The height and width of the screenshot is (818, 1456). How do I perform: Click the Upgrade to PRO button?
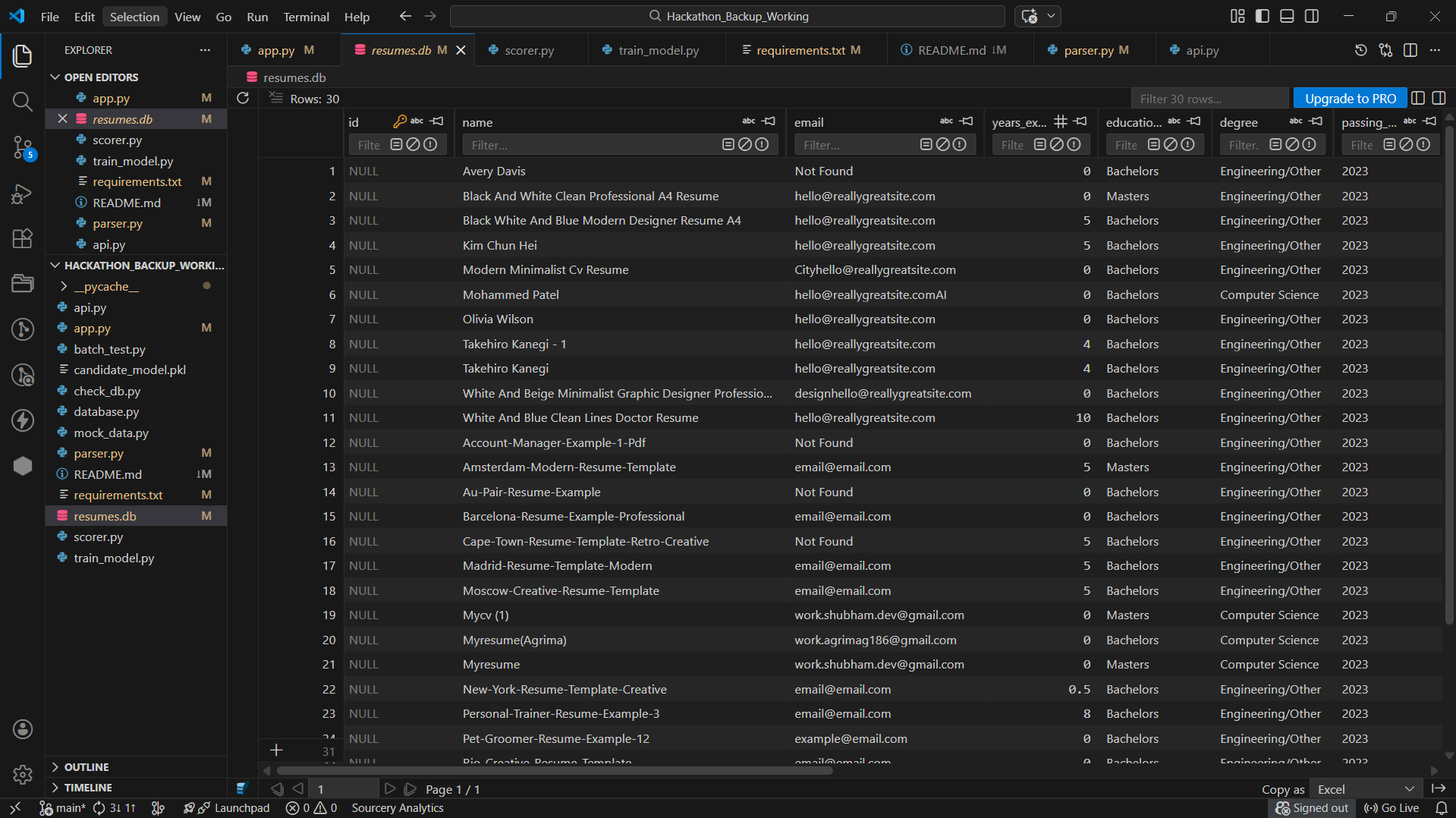(x=1350, y=99)
